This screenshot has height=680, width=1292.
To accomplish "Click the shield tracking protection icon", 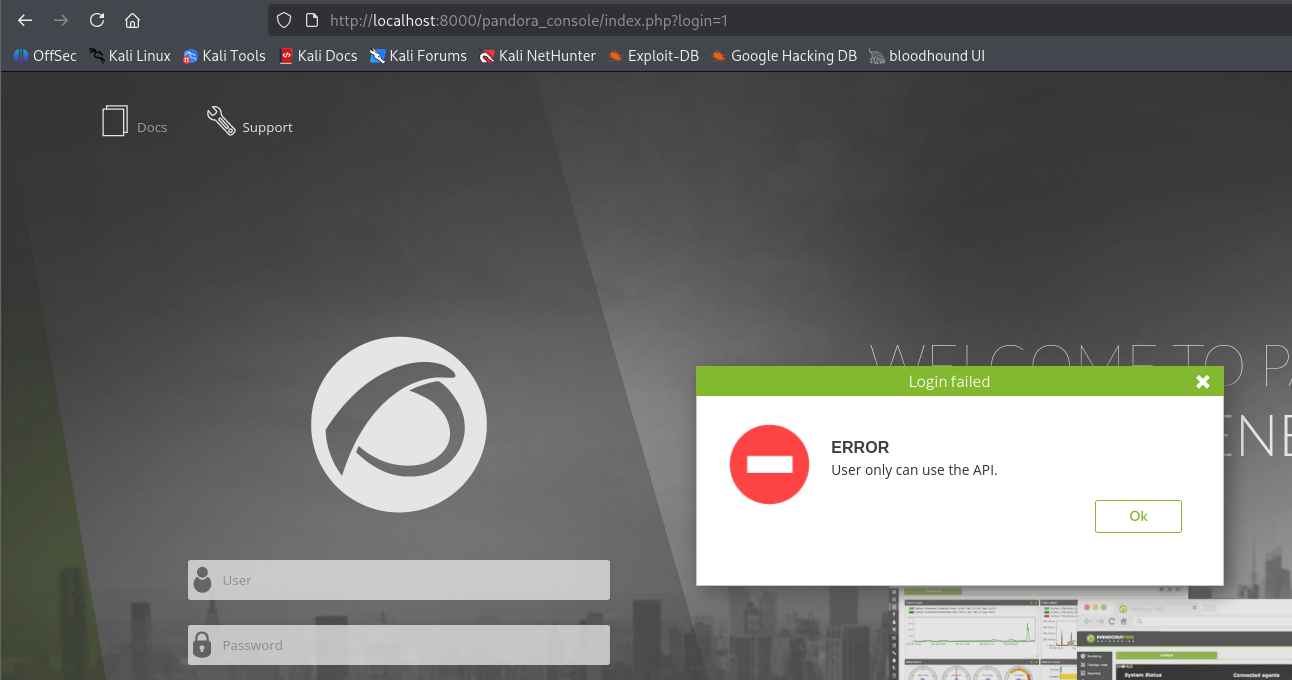I will point(284,20).
